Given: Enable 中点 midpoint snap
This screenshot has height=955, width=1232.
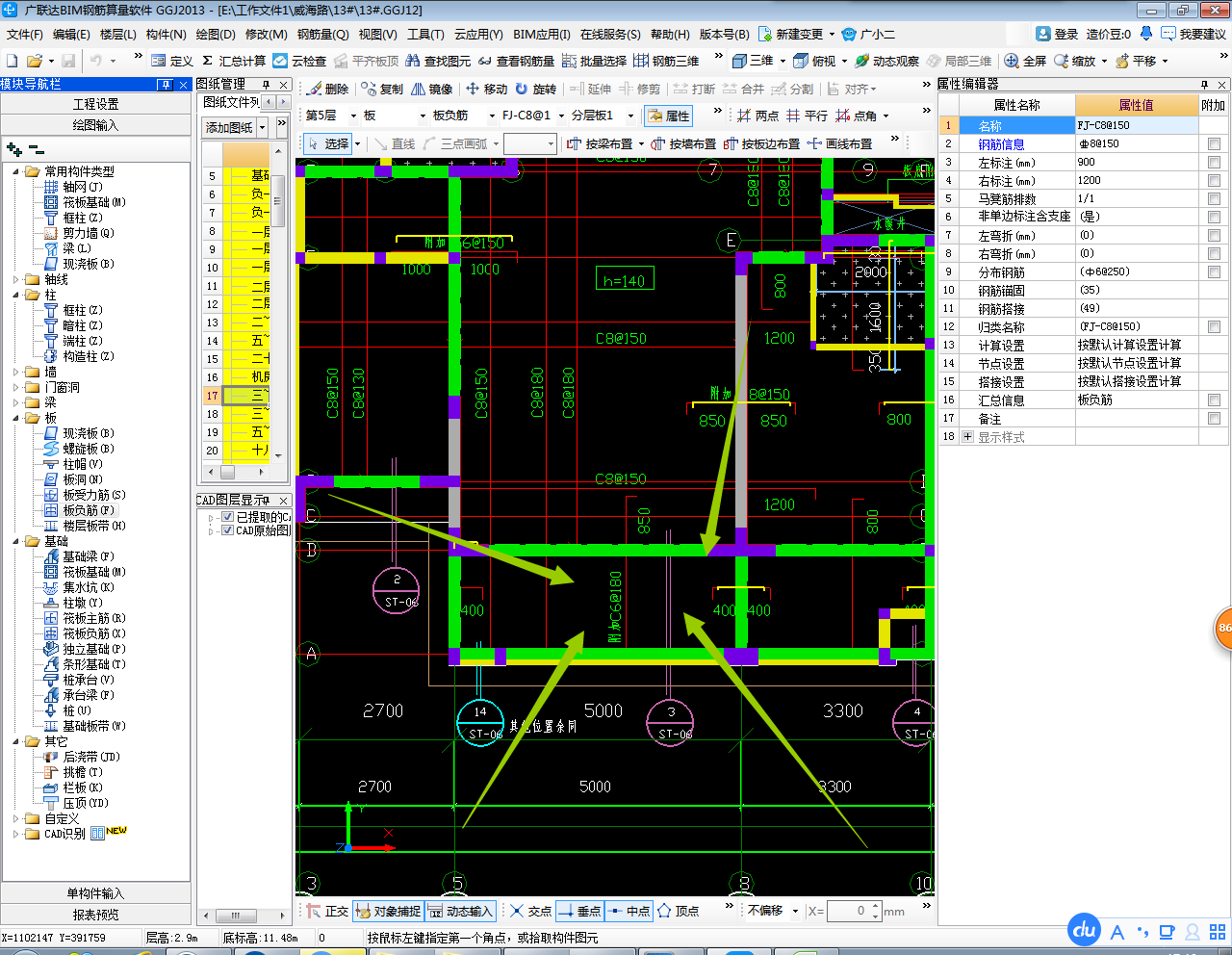Looking at the screenshot, I should pyautogui.click(x=629, y=911).
